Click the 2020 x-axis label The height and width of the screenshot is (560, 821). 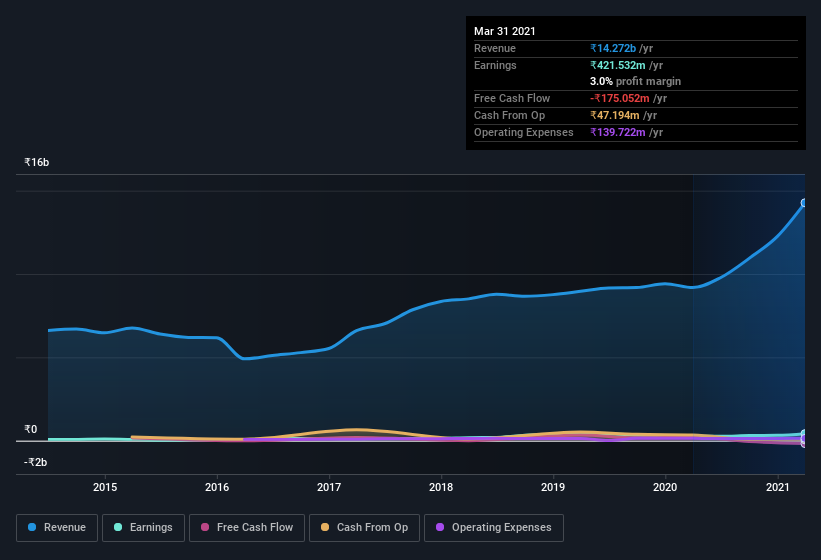pyautogui.click(x=665, y=487)
